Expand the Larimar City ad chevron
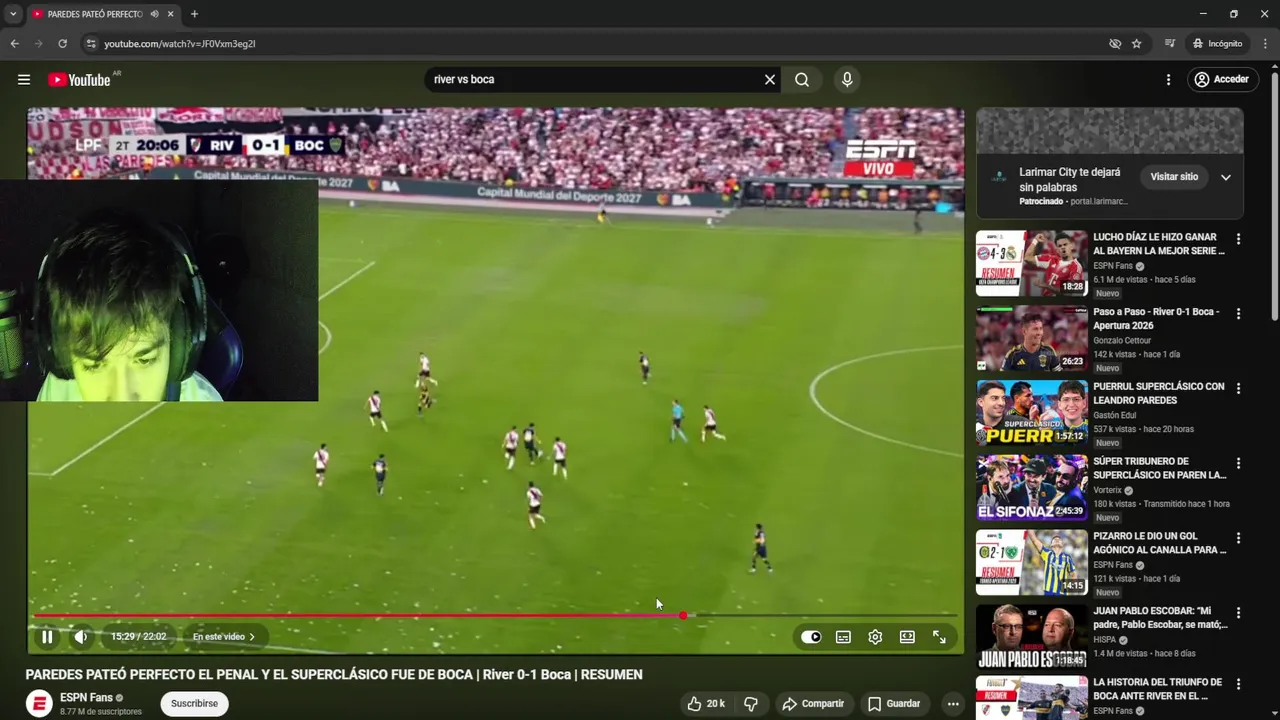Image resolution: width=1280 pixels, height=720 pixels. click(x=1226, y=177)
